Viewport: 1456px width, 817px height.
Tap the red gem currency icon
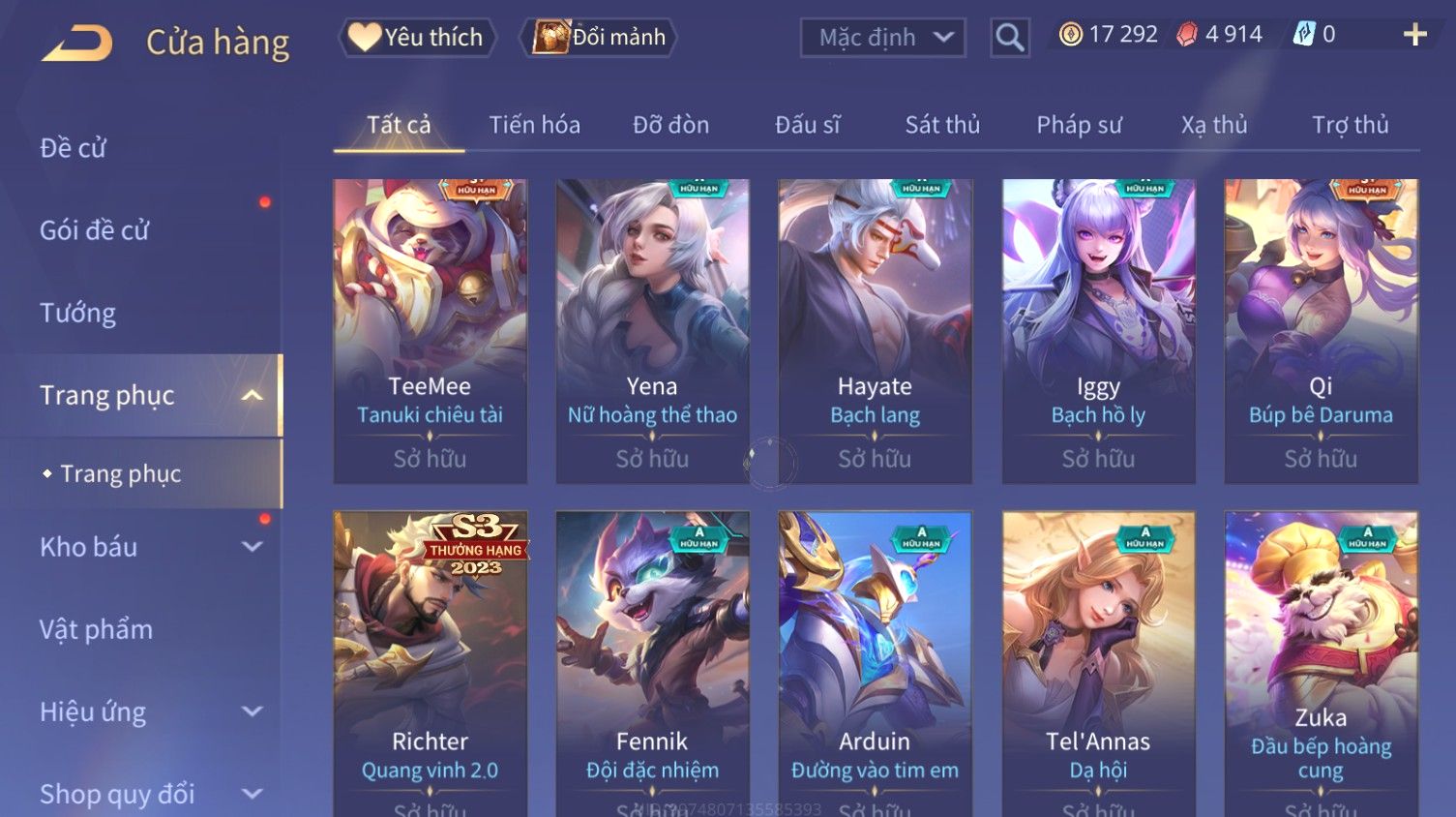click(1187, 35)
